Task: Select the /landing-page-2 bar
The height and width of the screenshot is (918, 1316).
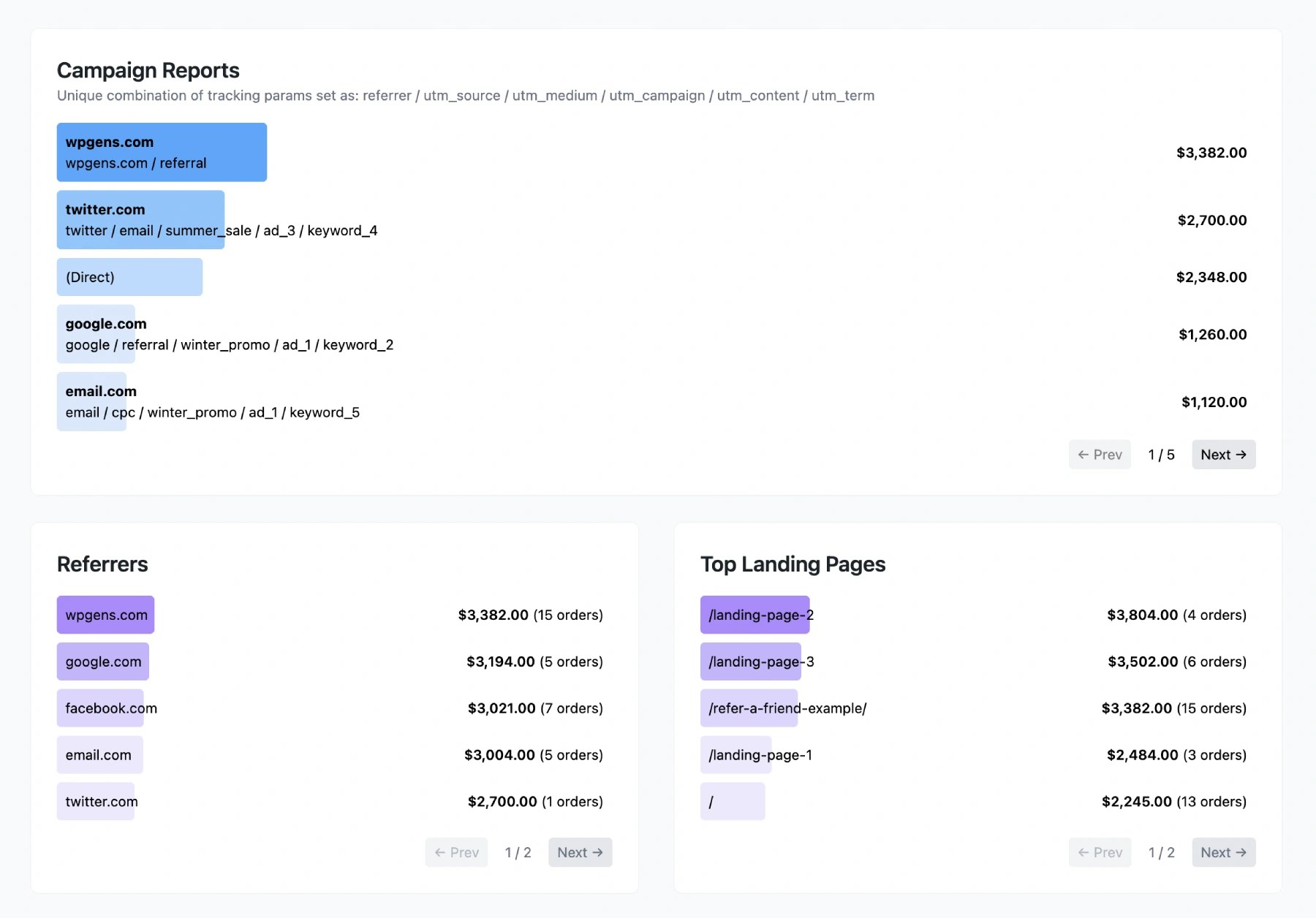Action: (x=754, y=614)
